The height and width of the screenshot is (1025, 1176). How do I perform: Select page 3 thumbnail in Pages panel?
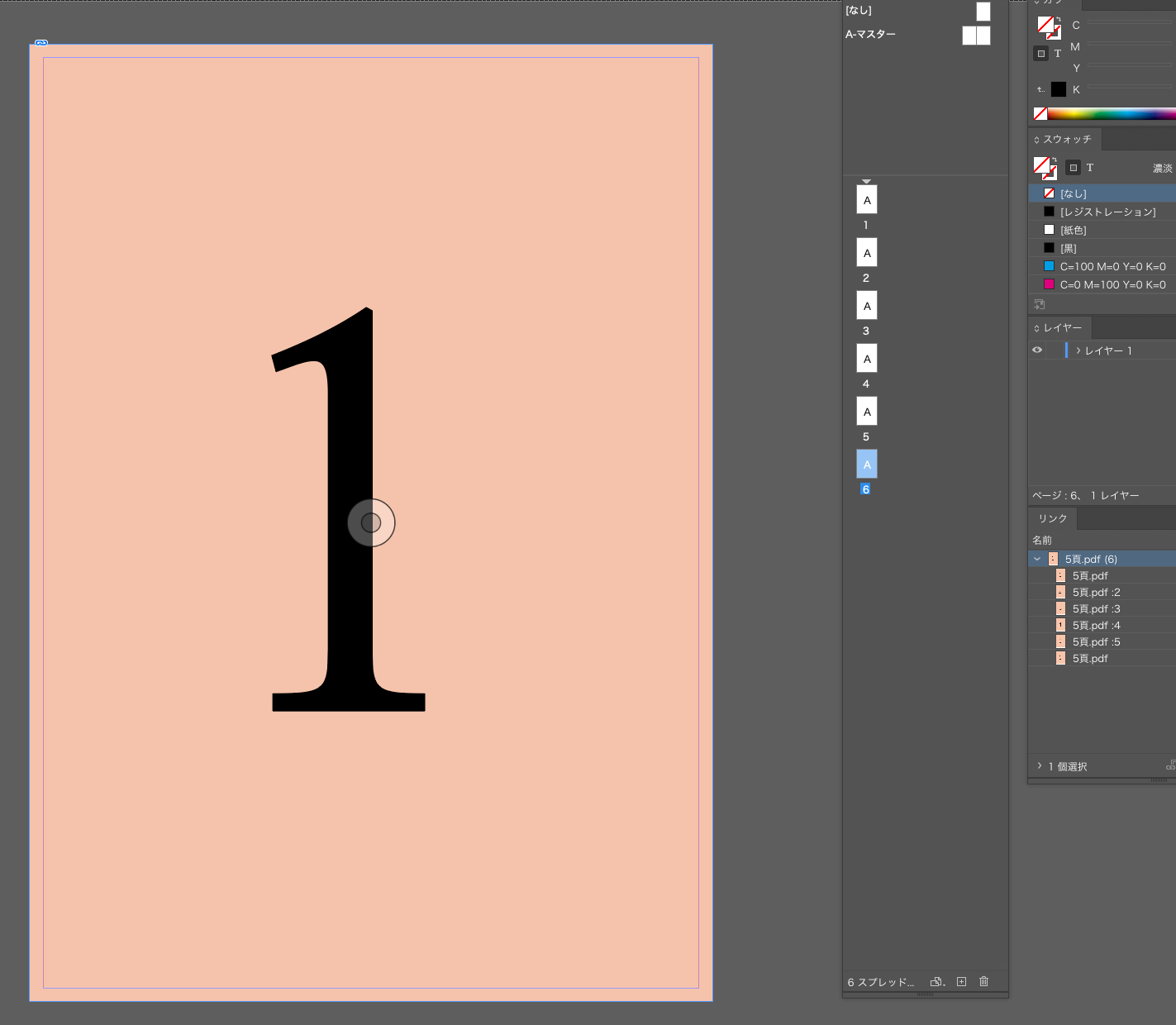[x=867, y=305]
